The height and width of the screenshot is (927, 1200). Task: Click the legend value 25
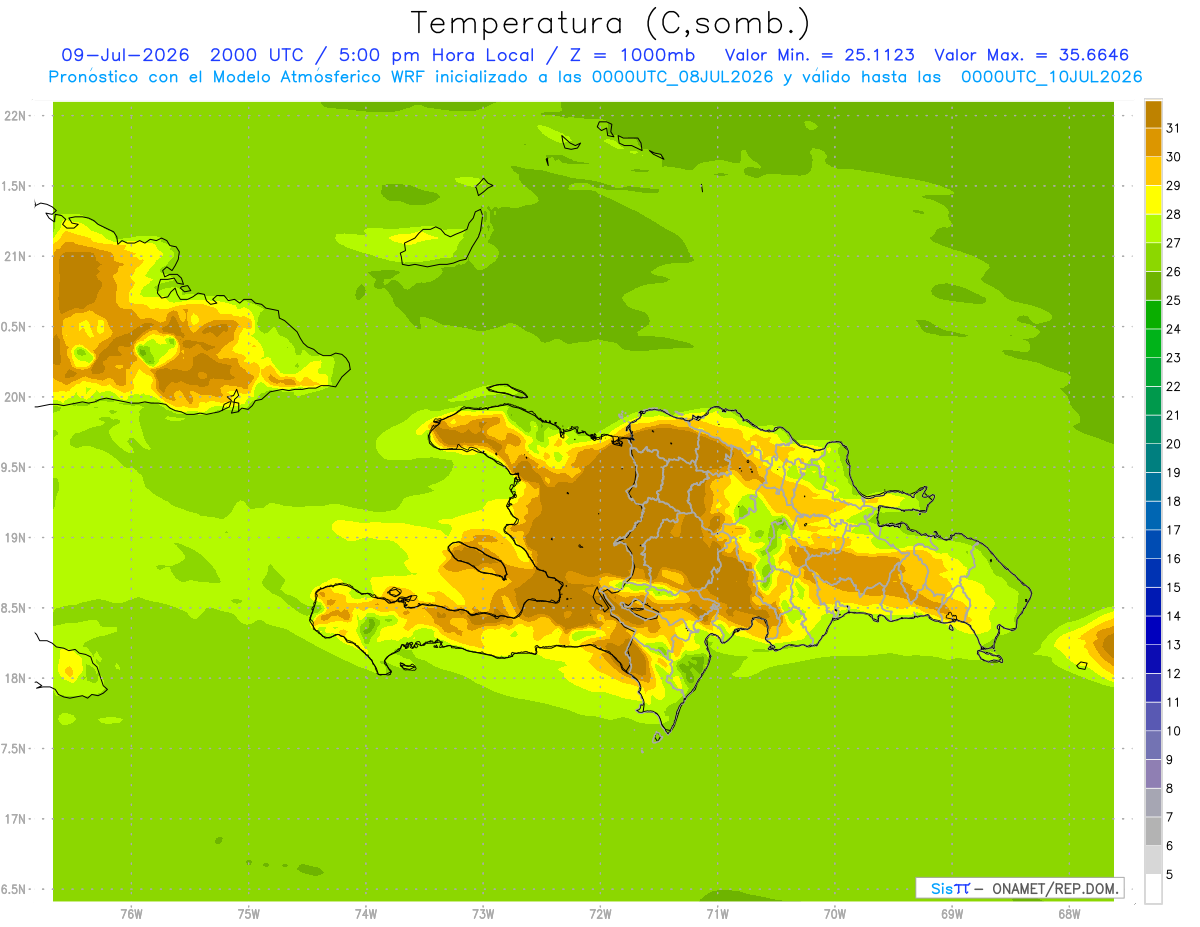[x=1174, y=300]
